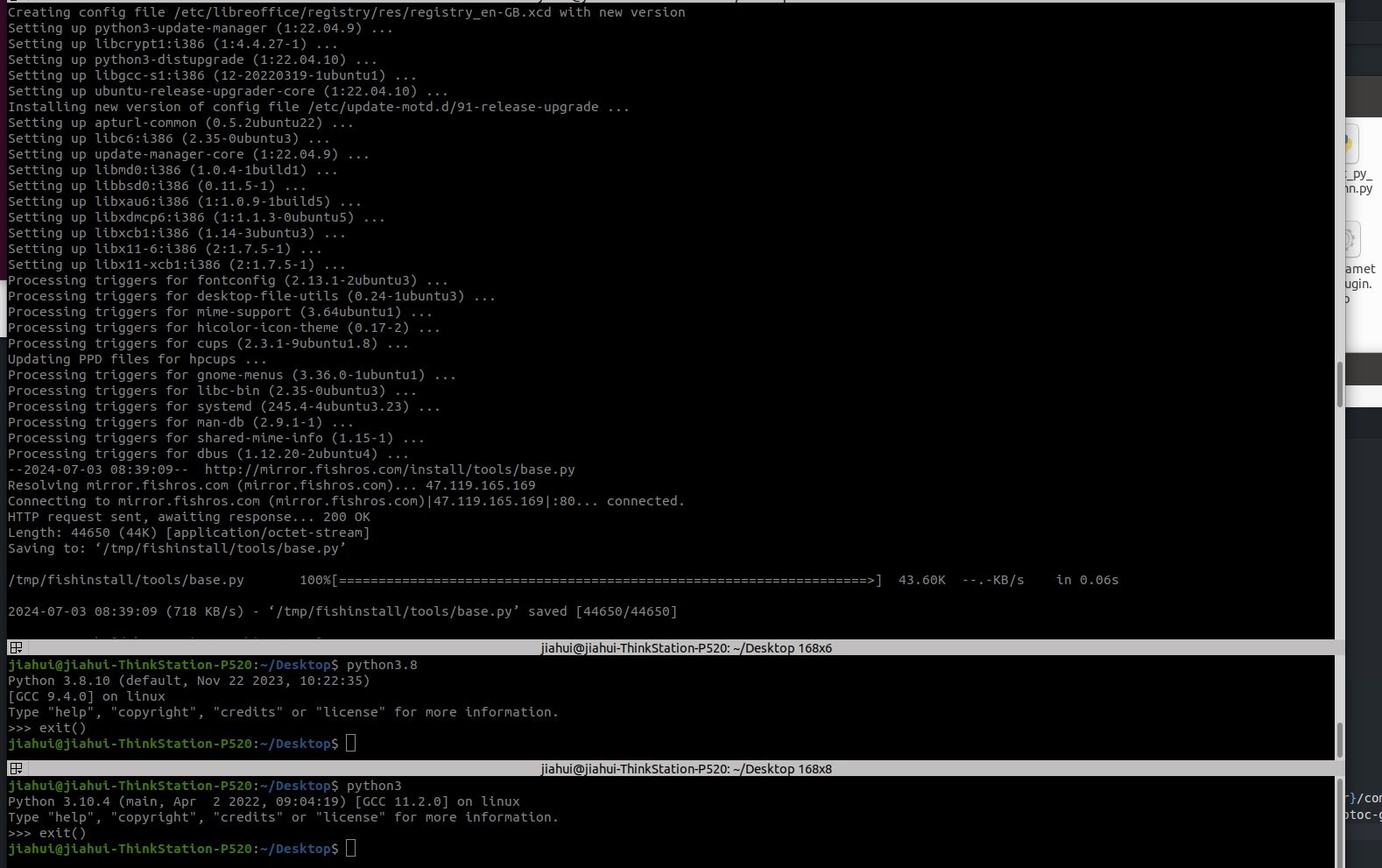Viewport: 1382px width, 868px height.
Task: Click 'Processing triggers for systemd' line
Action: click(224, 406)
